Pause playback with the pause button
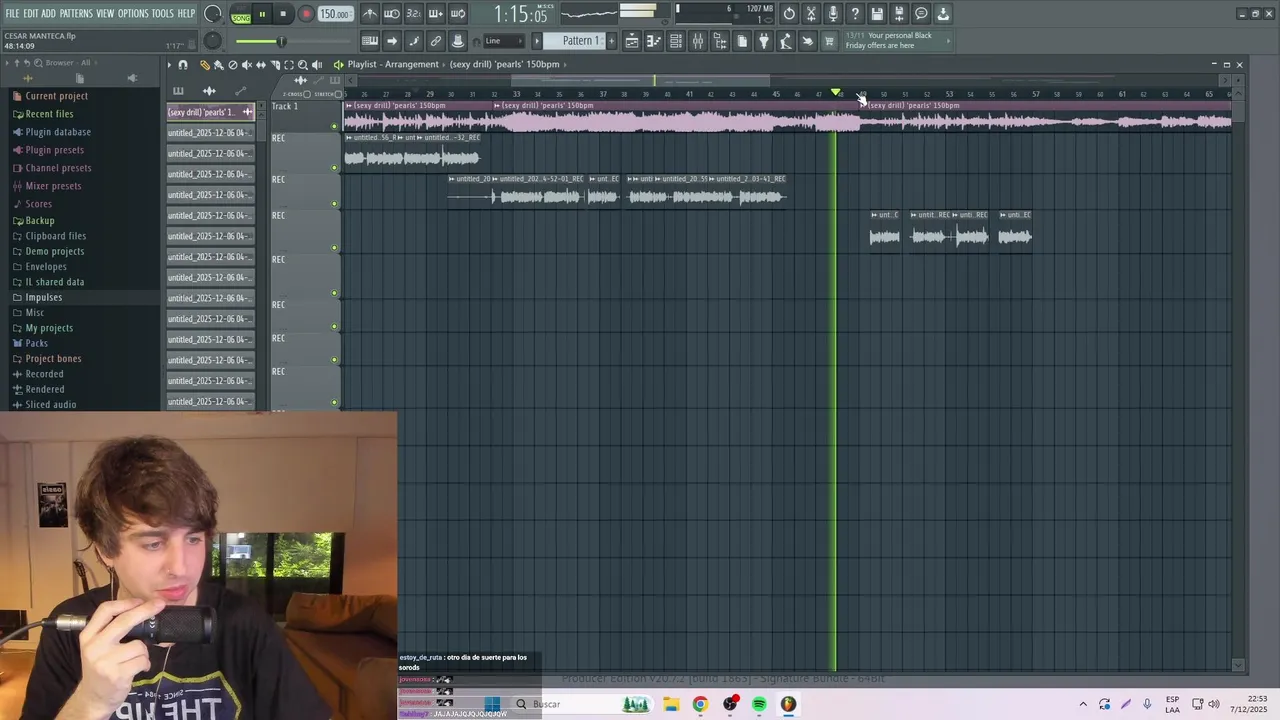 [x=262, y=15]
